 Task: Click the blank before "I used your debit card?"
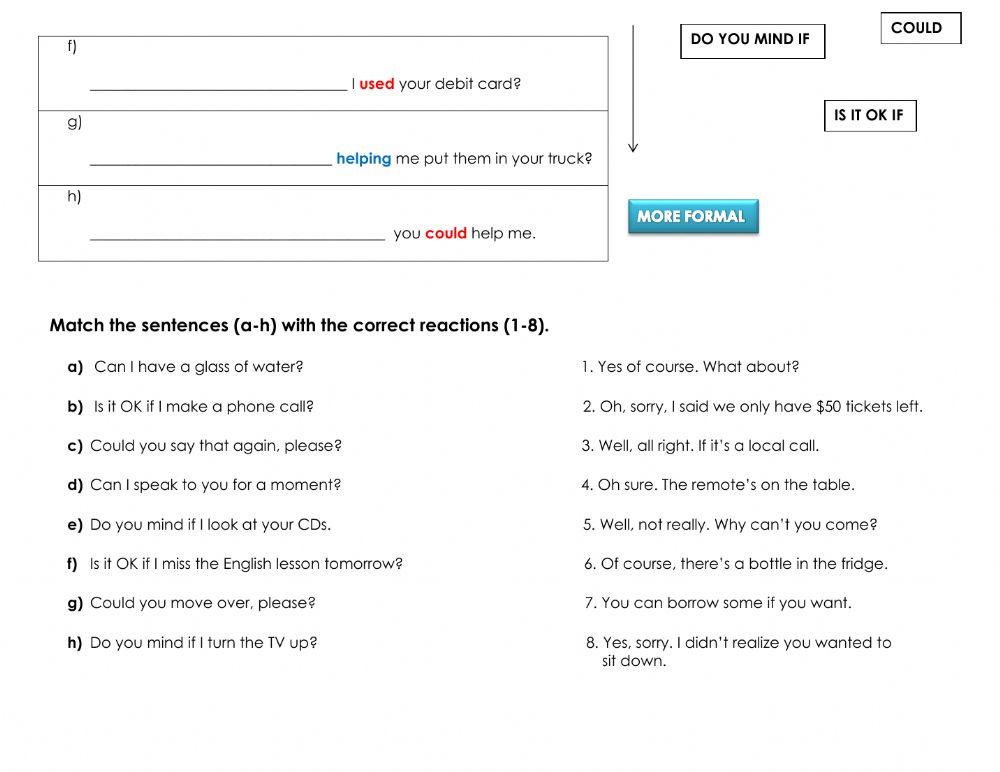point(218,83)
